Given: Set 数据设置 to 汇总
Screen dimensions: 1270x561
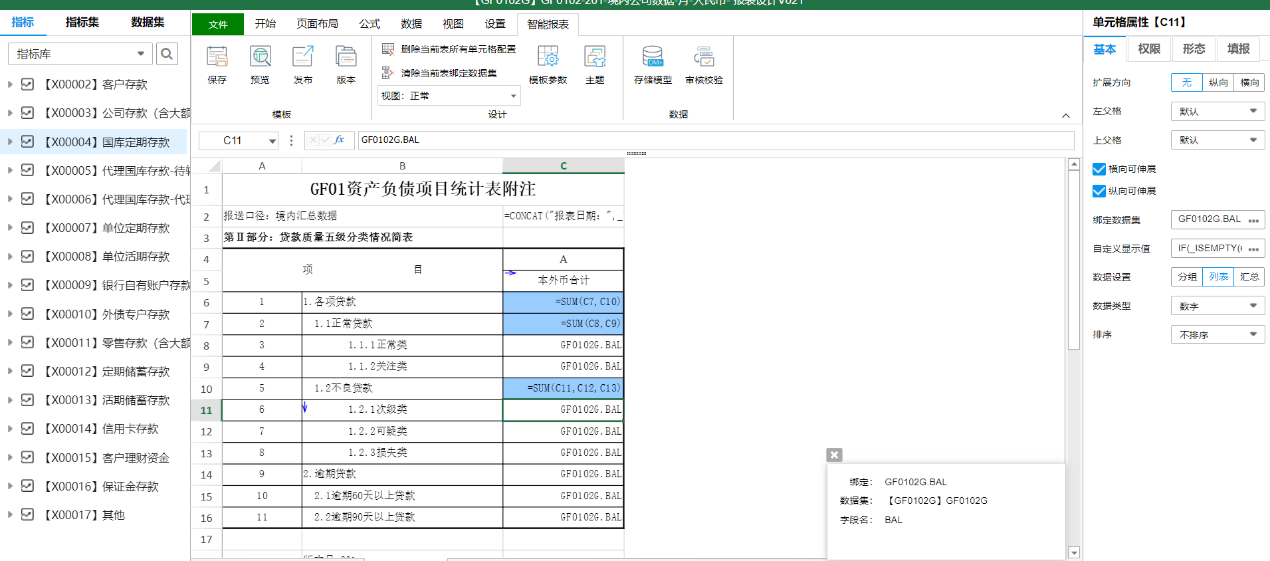Looking at the screenshot, I should point(1250,277).
